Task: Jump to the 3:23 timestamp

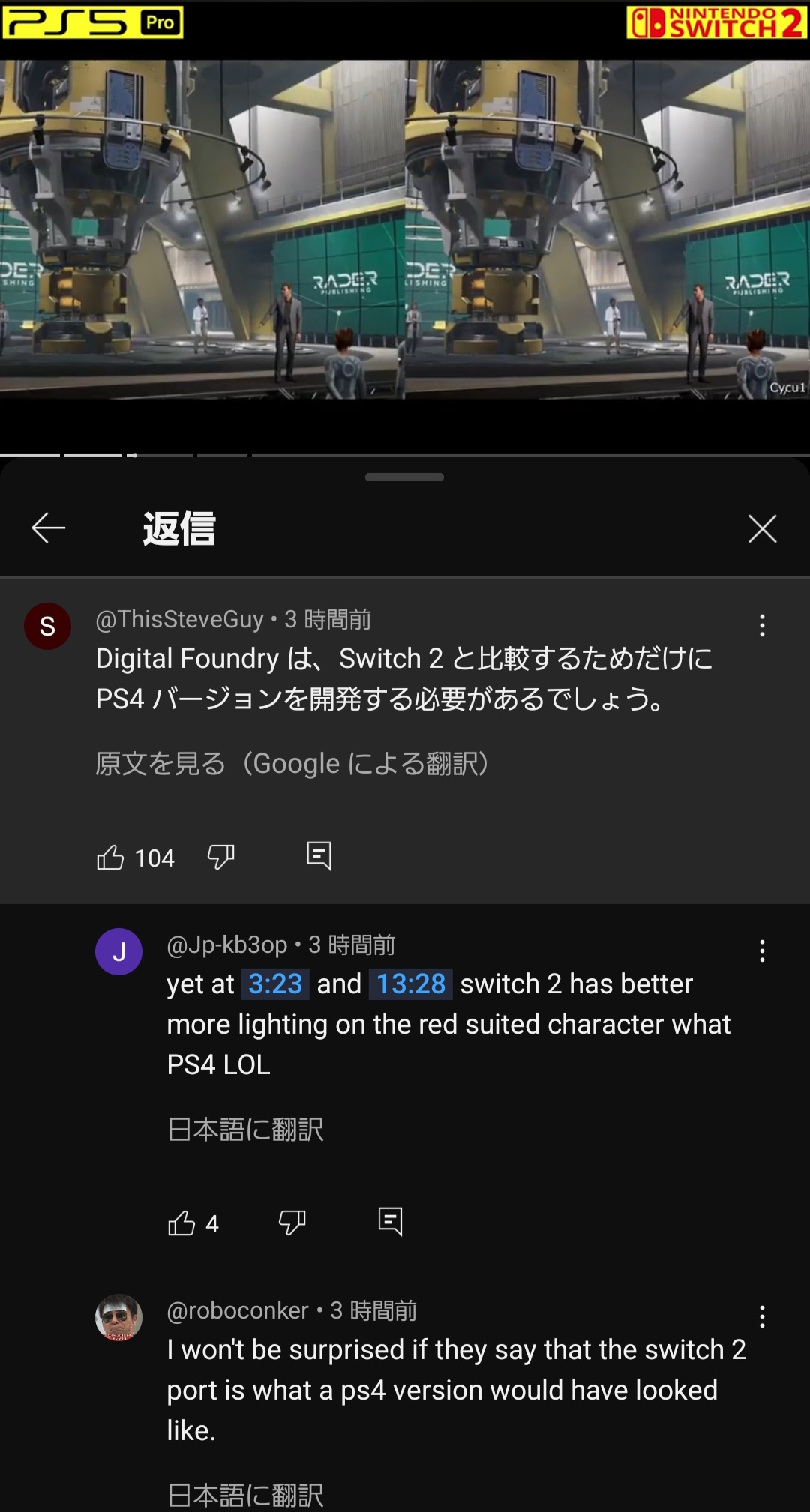Action: (275, 984)
